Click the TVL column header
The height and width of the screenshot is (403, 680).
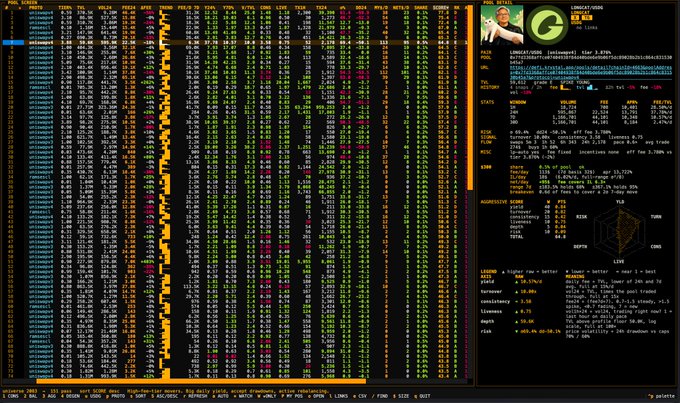tap(81, 8)
